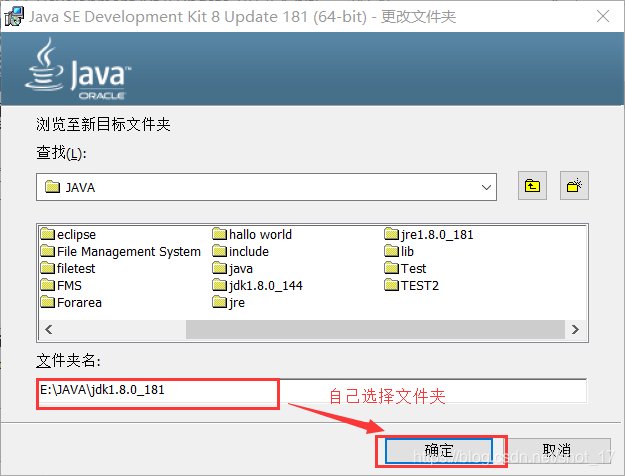Click the FMS folder icon
The image size is (625, 476).
pyautogui.click(x=47, y=285)
